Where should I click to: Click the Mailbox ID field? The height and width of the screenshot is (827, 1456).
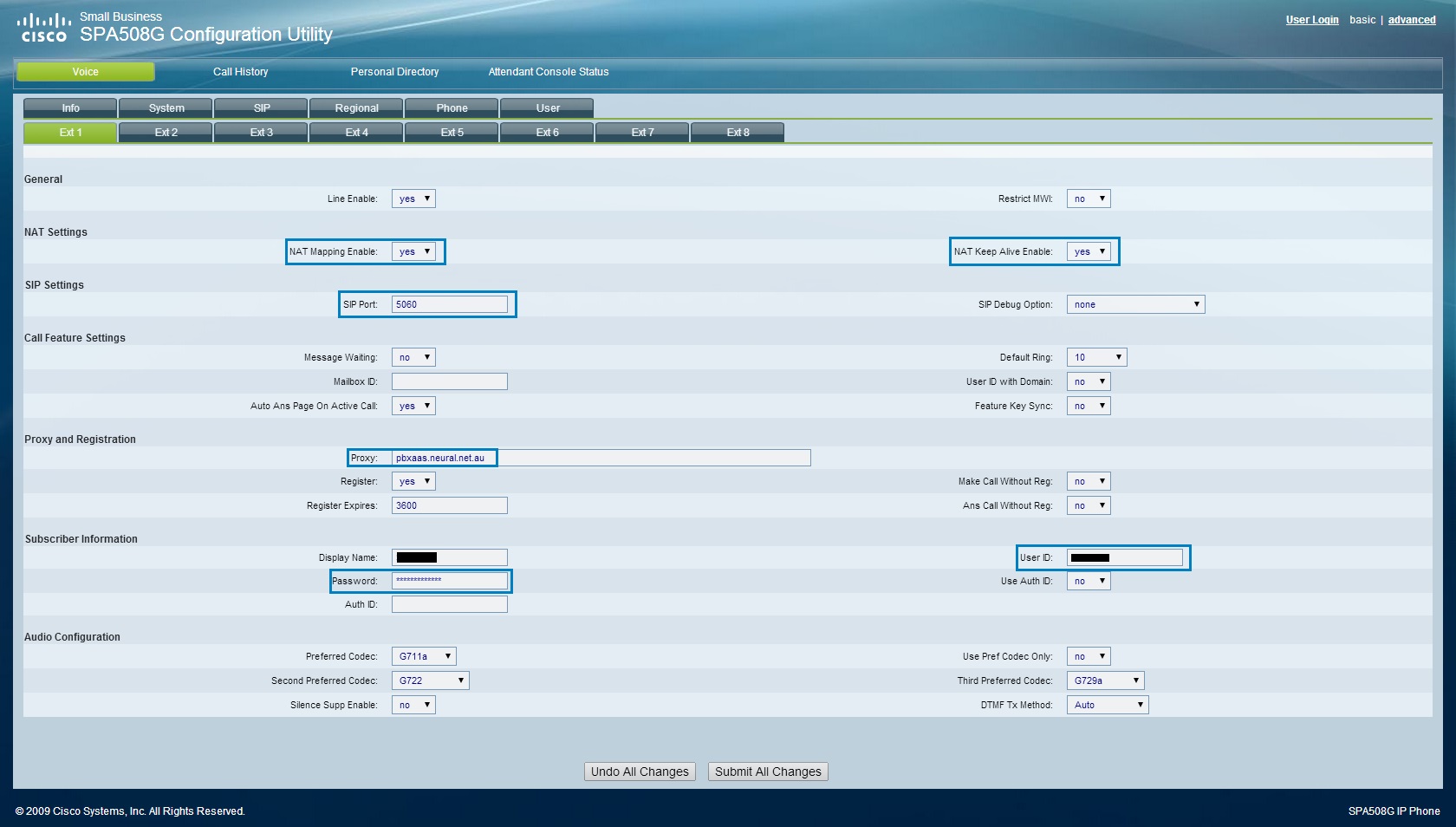(450, 381)
